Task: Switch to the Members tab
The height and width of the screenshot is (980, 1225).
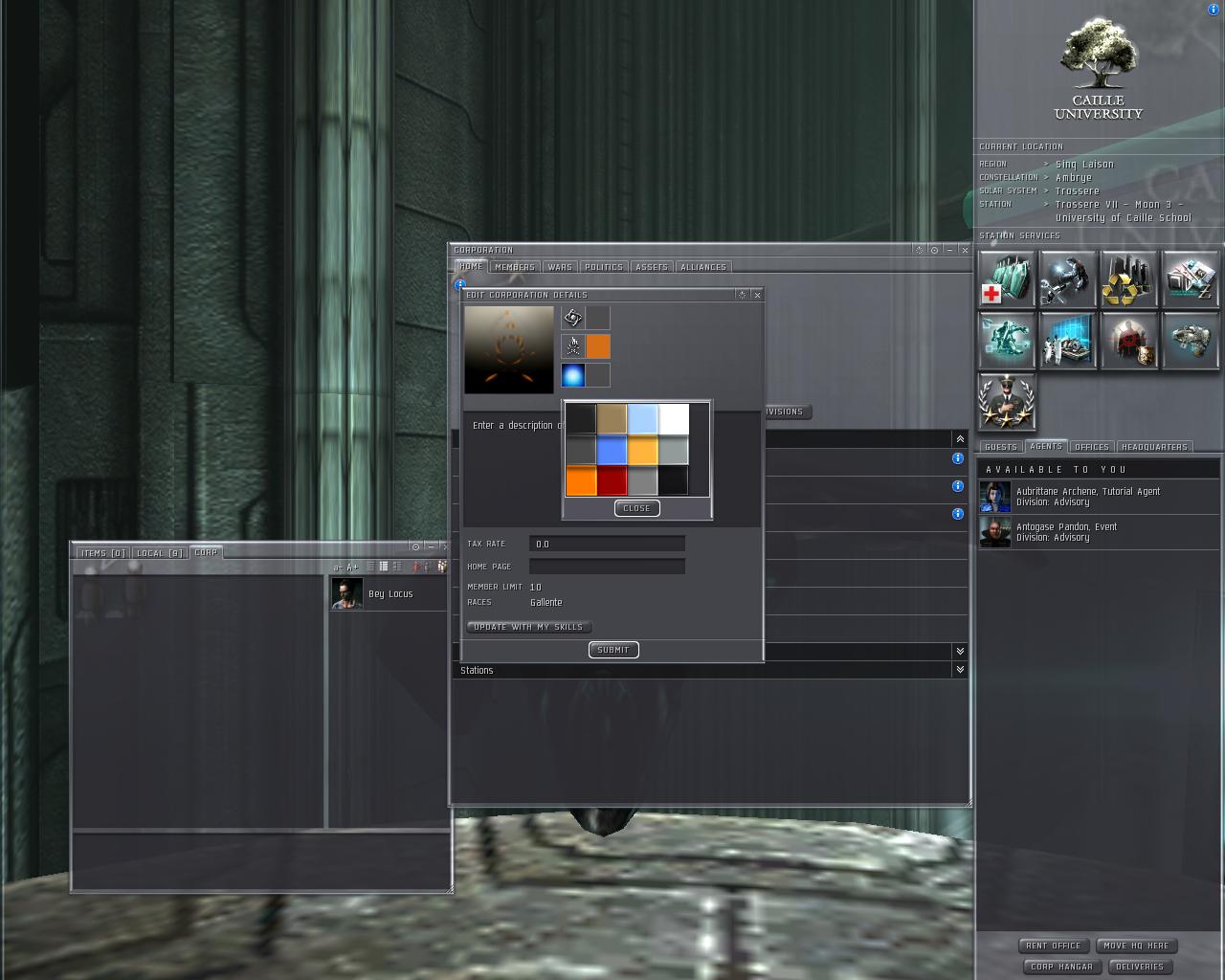Action: pos(515,267)
